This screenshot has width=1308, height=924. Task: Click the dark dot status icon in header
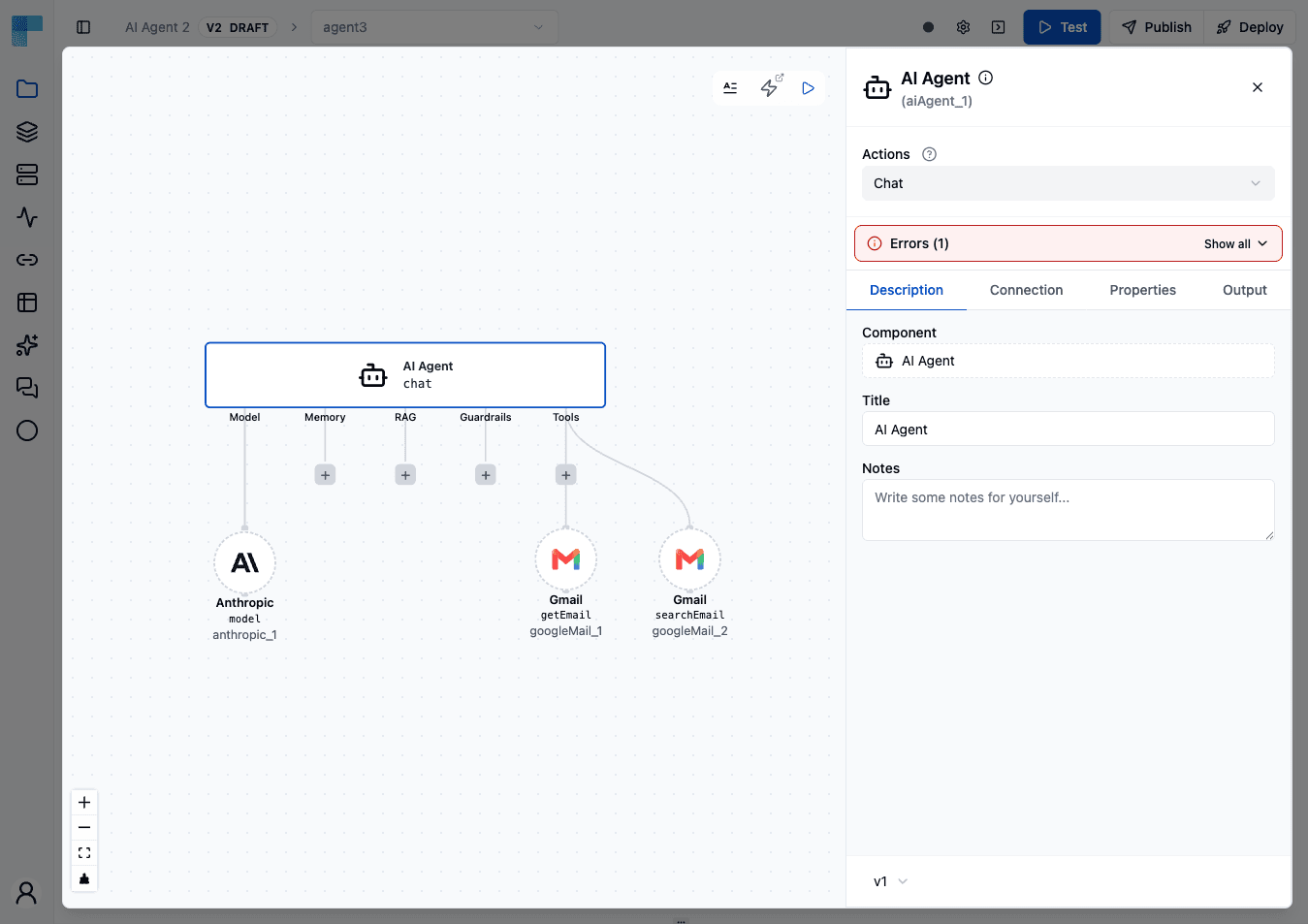click(x=928, y=27)
